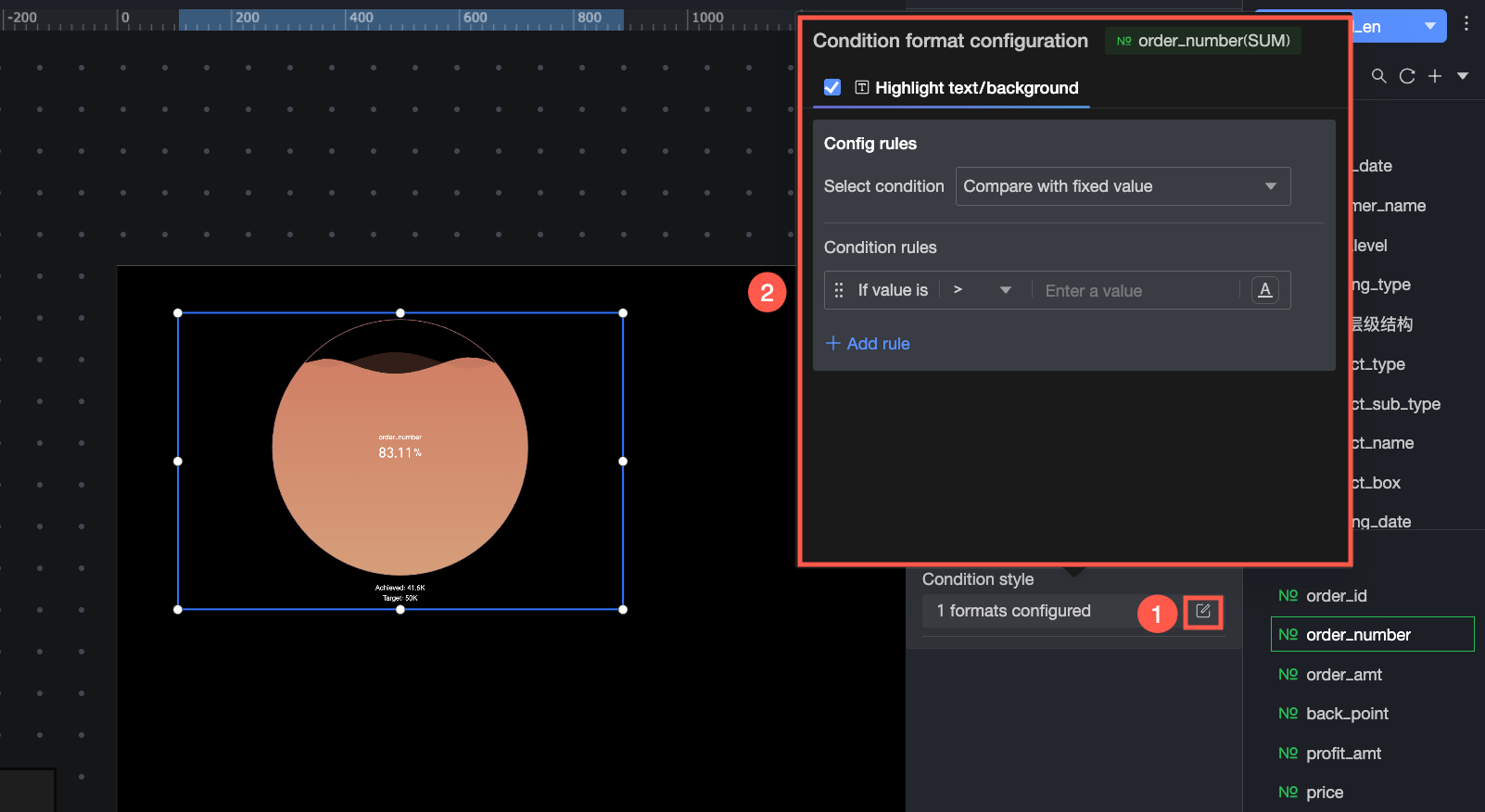
Task: Select the order_number measure field
Action: (1372, 635)
